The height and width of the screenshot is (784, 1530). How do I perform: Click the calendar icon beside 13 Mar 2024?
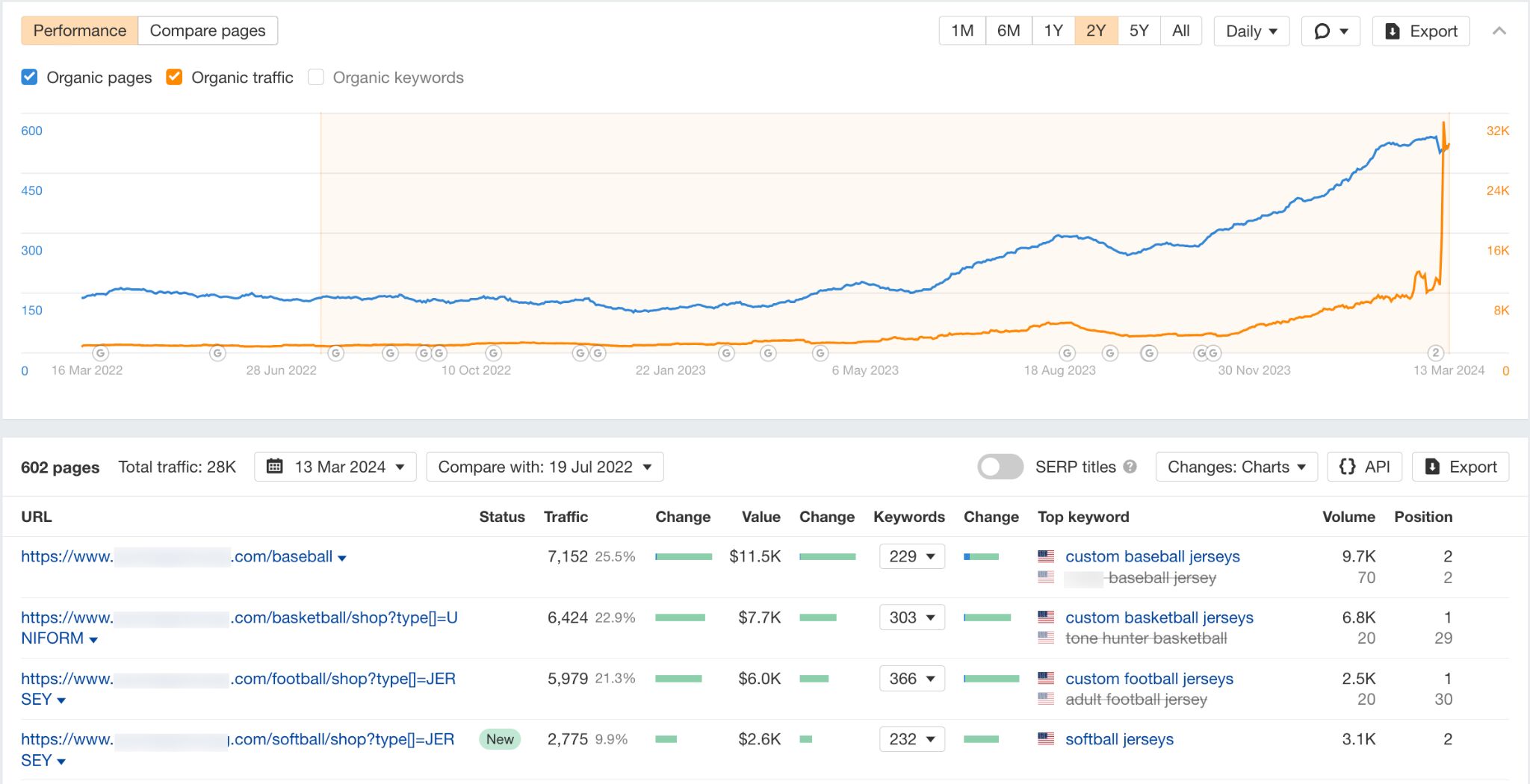tap(274, 466)
